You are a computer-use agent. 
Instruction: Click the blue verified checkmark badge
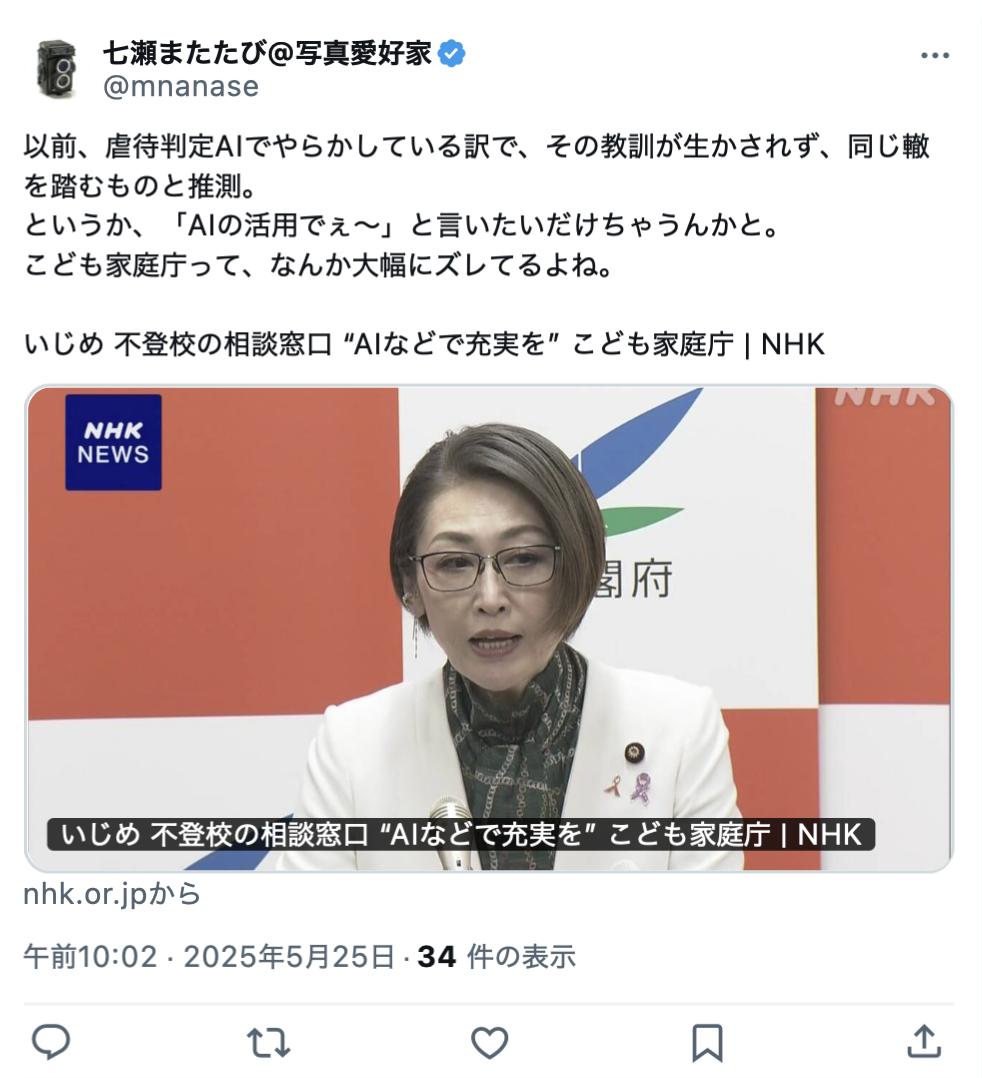[x=452, y=54]
